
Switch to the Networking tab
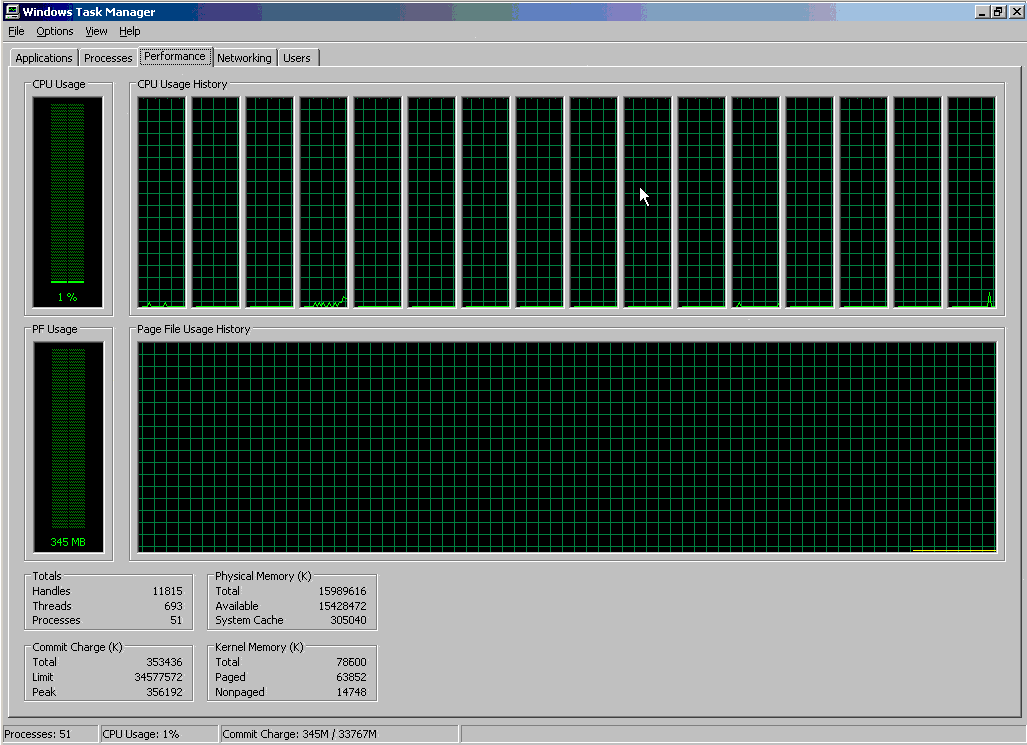tap(244, 58)
